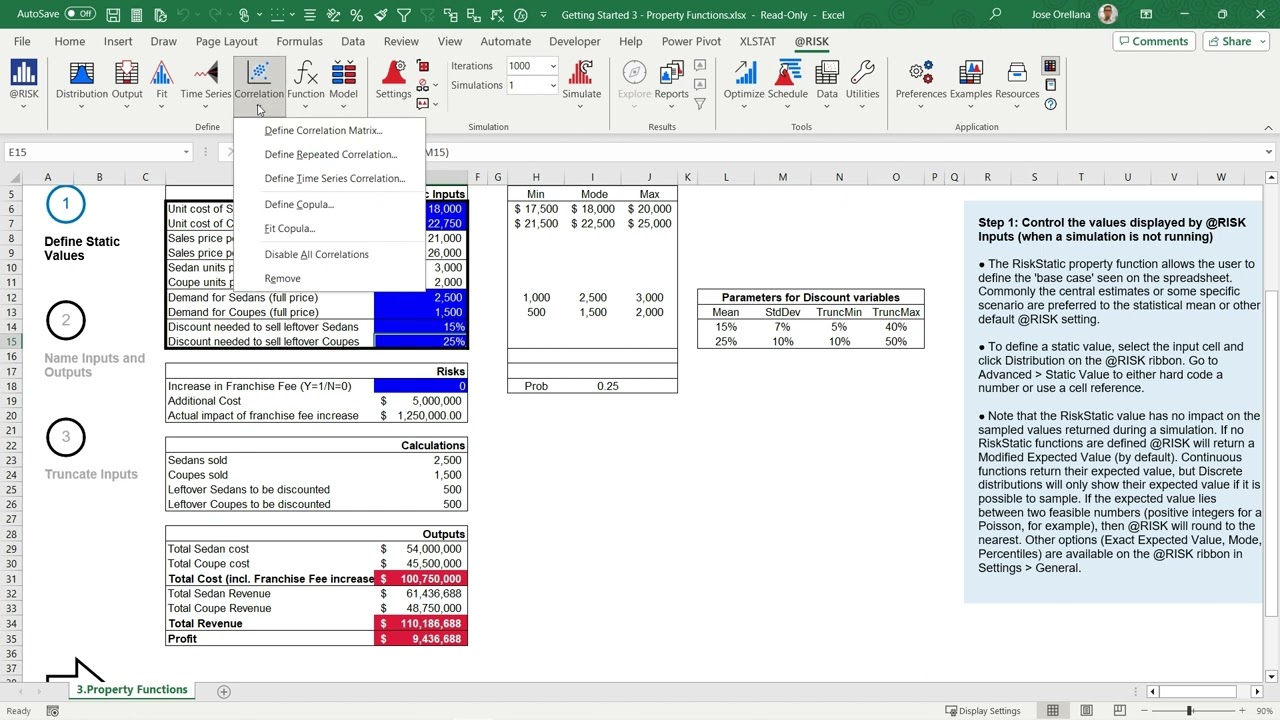
Task: Open Display Settings in status bar
Action: point(982,711)
